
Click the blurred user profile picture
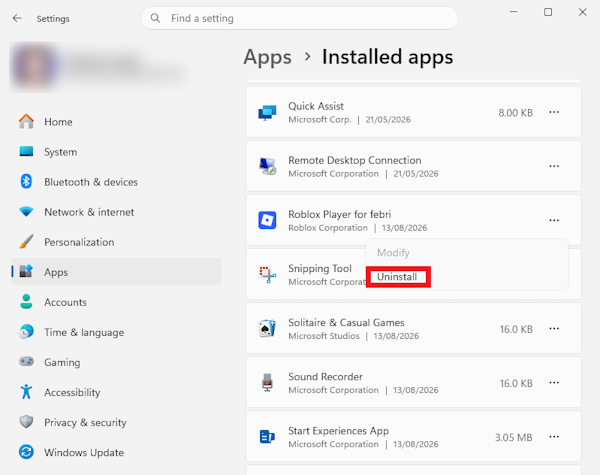(x=34, y=67)
